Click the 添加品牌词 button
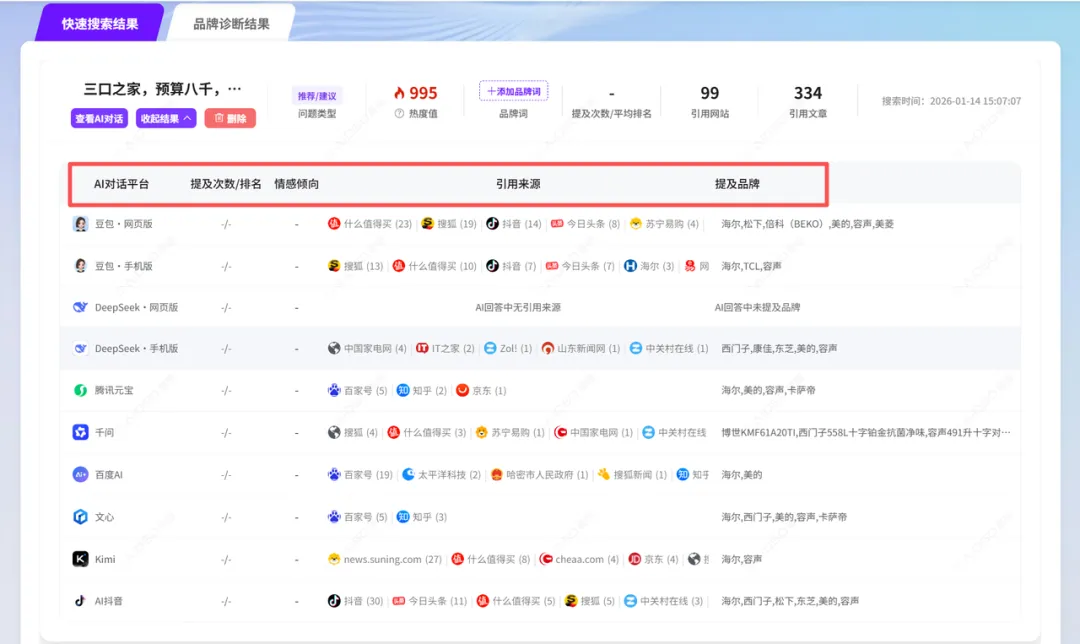The image size is (1080, 644). (513, 91)
